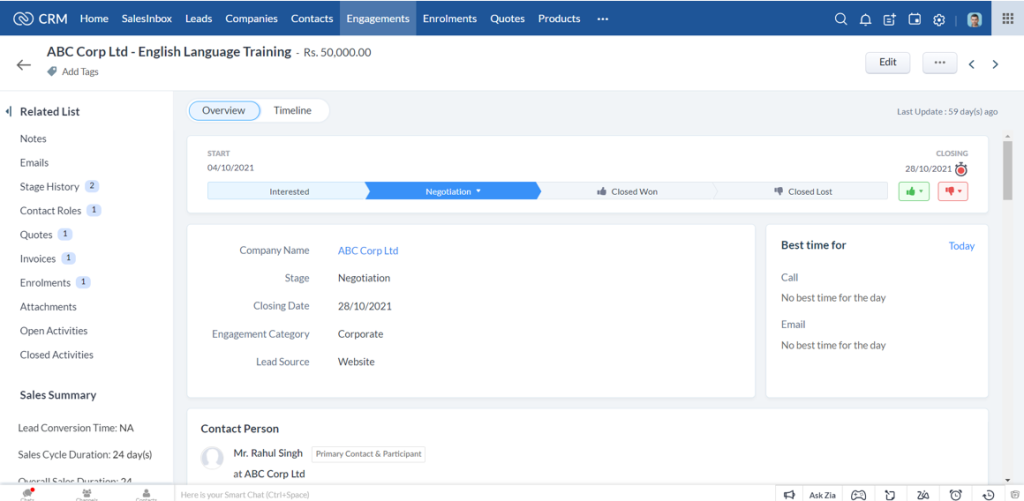Open the SalesInbox tab
This screenshot has height=501, width=1024.
click(x=147, y=19)
